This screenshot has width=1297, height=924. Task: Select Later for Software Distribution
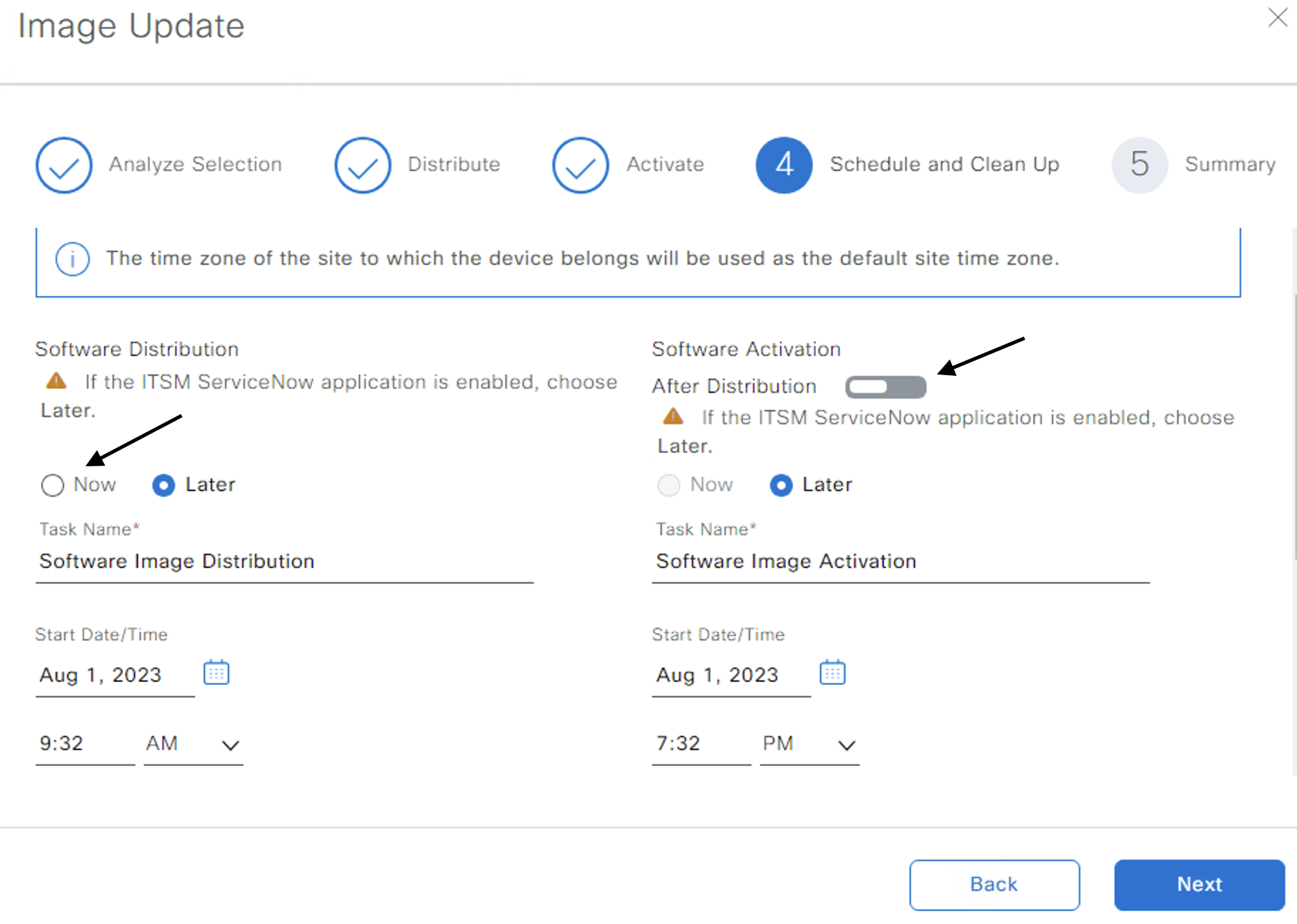pyautogui.click(x=164, y=485)
